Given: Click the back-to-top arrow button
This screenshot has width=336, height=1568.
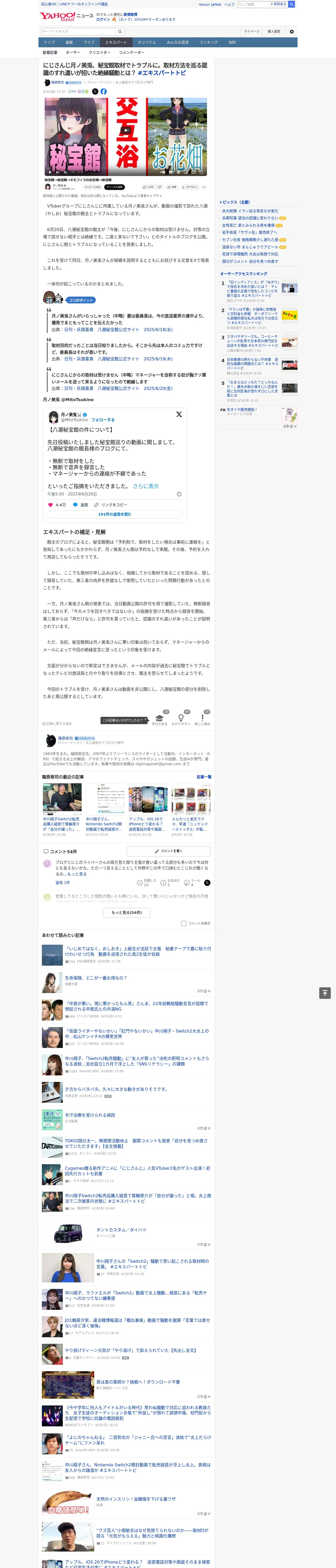Looking at the screenshot, I should (x=325, y=993).
